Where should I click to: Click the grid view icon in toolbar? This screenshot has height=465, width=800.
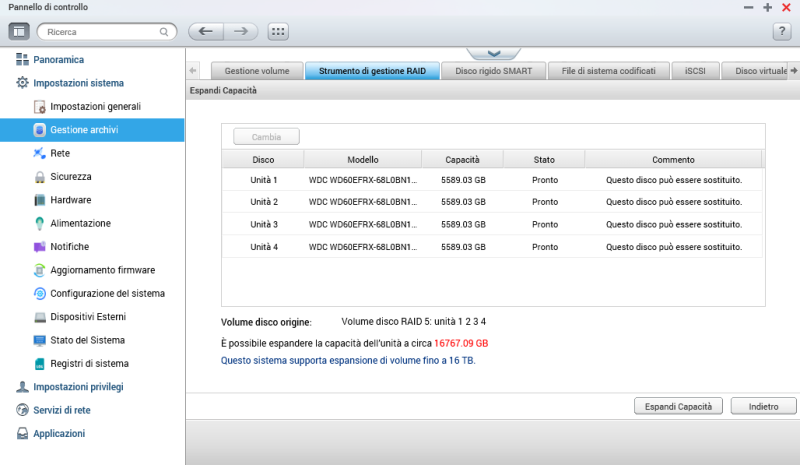pos(278,31)
